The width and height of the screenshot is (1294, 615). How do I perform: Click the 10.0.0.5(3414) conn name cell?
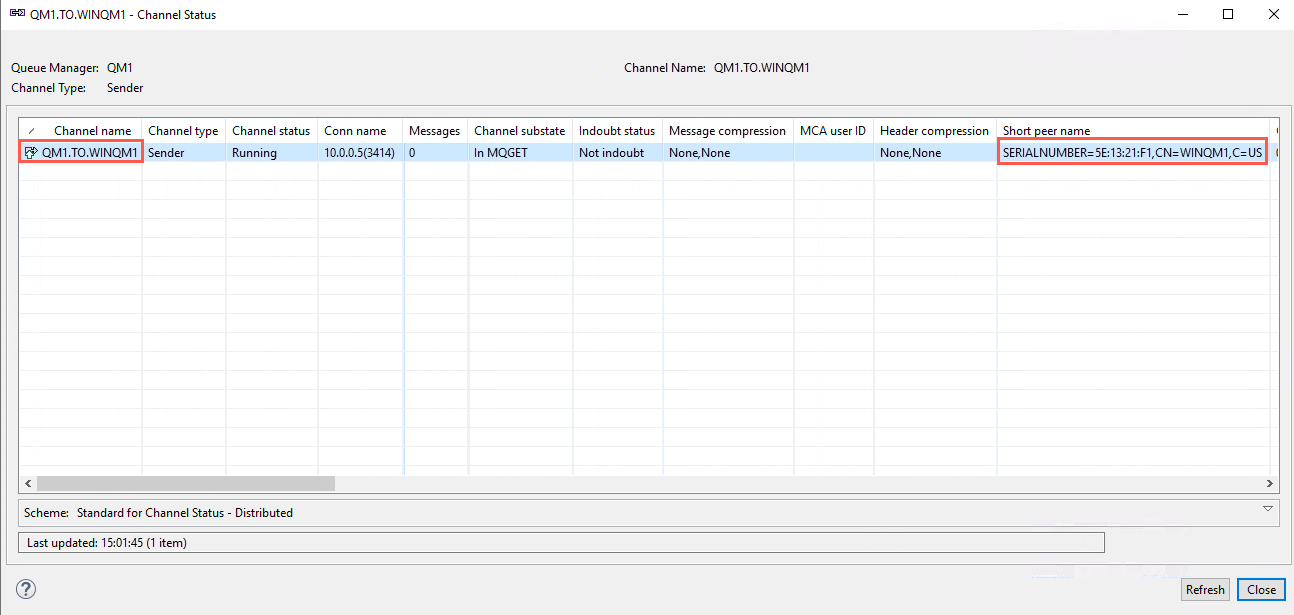pyautogui.click(x=360, y=153)
